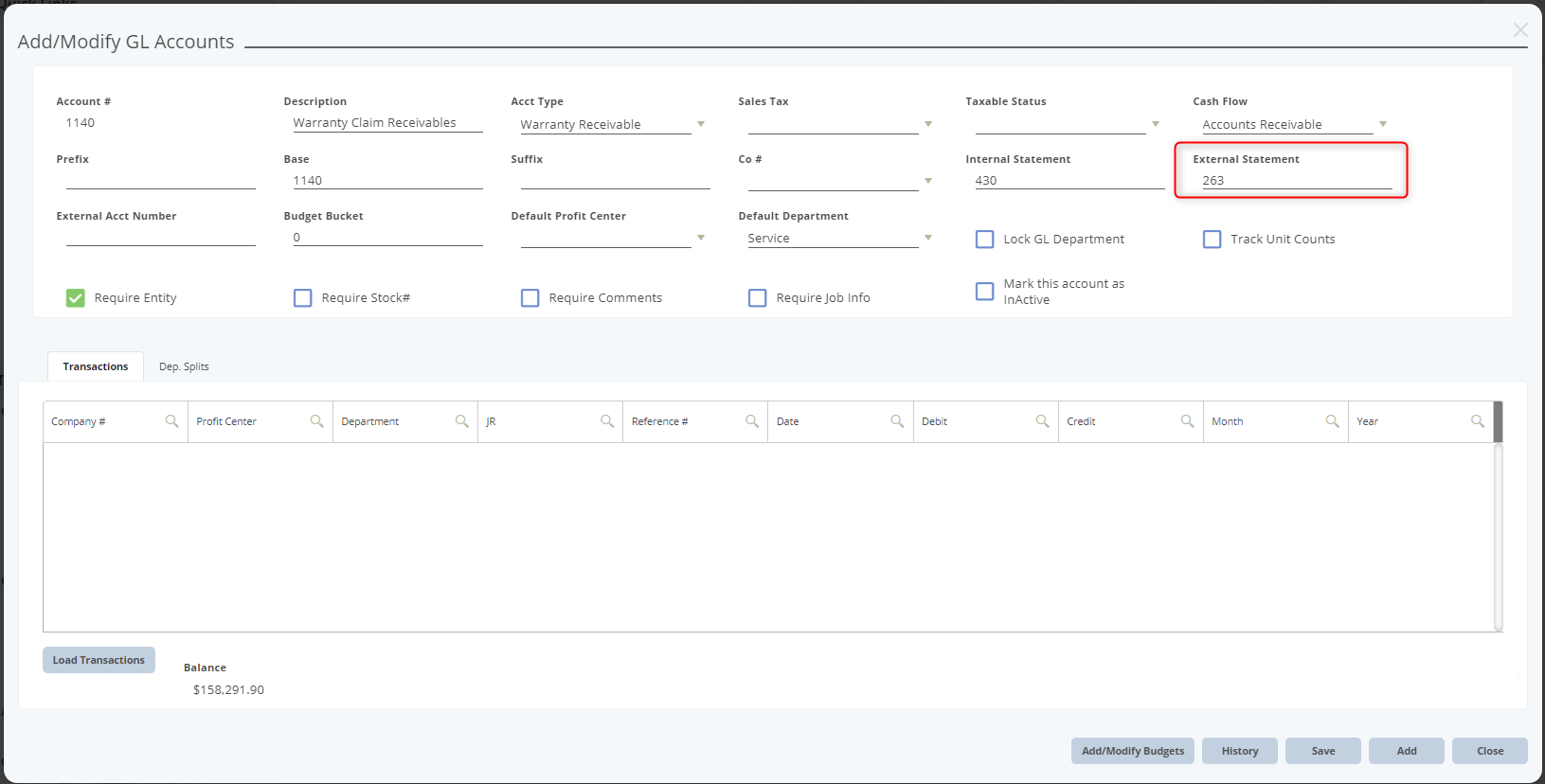Click Reference # column search icon
This screenshot has width=1545, height=784.
pos(751,421)
